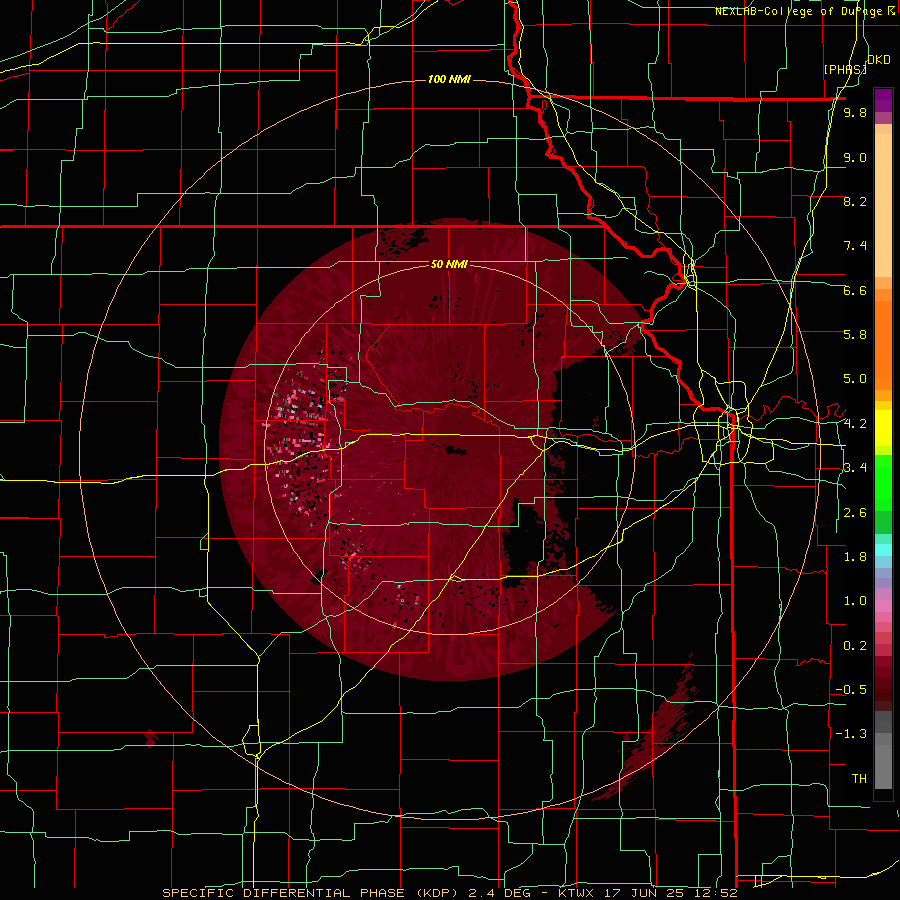Click the [PHAS] label above the color bar
Screen dimensions: 900x900
pyautogui.click(x=845, y=69)
